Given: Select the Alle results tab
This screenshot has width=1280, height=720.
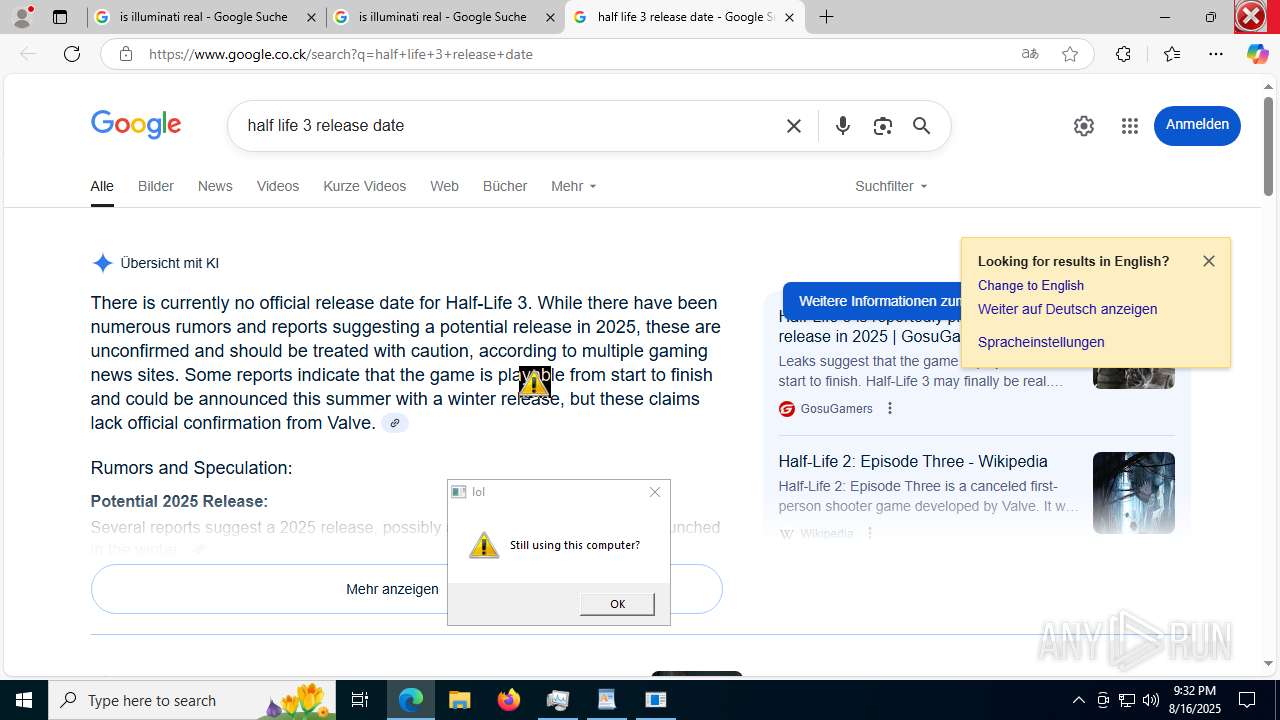Looking at the screenshot, I should tap(102, 186).
